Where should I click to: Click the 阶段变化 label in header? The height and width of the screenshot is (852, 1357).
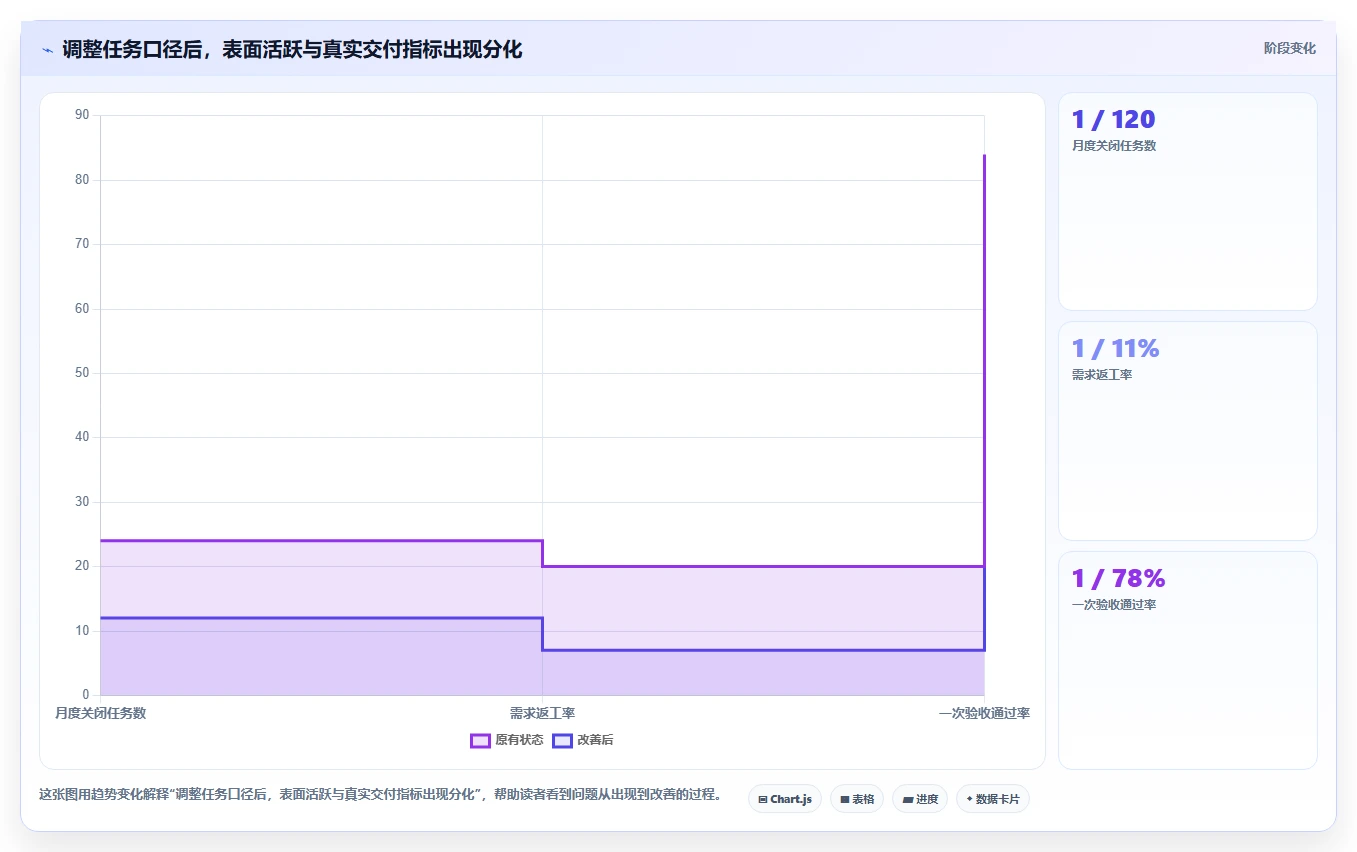click(1289, 48)
